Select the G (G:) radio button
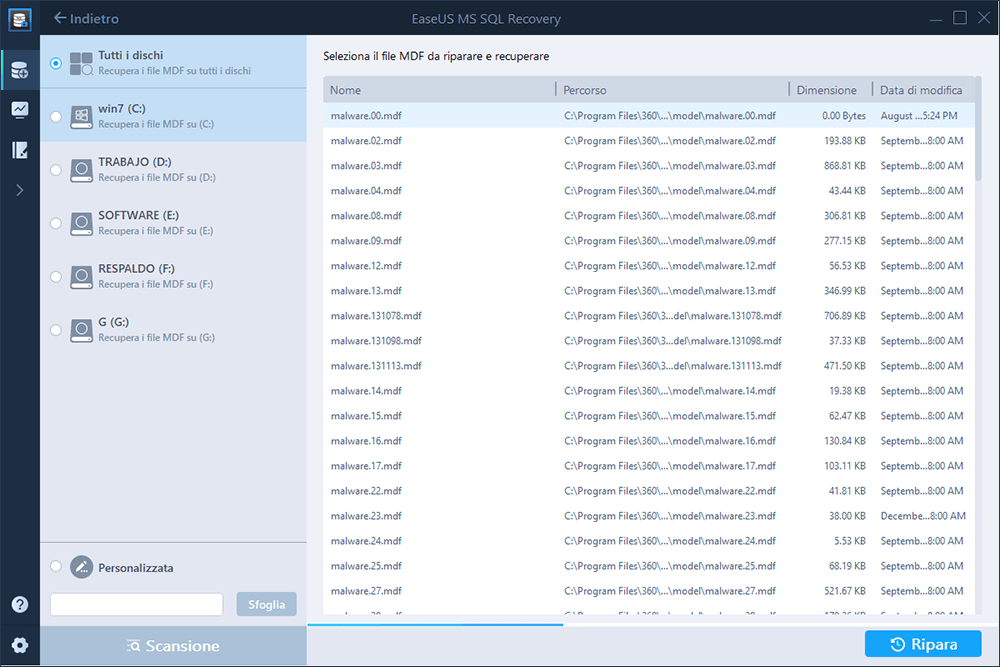This screenshot has width=1000, height=667. click(x=56, y=330)
